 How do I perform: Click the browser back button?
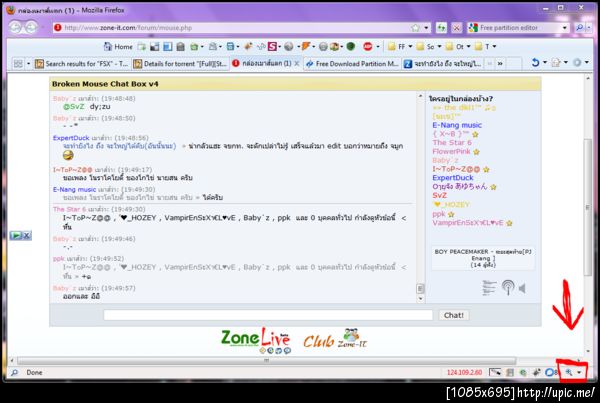click(x=15, y=27)
